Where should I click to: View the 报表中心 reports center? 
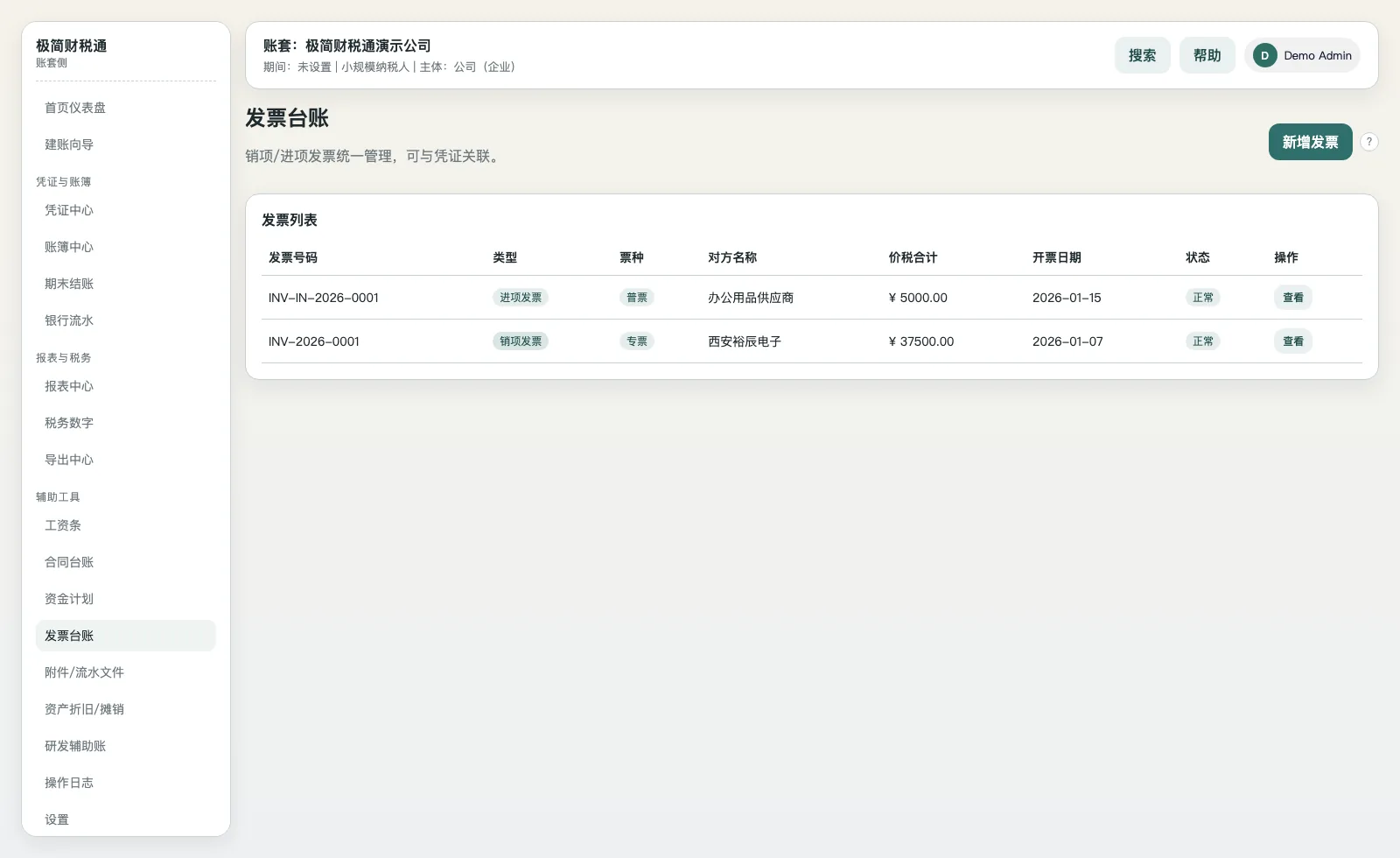69,385
